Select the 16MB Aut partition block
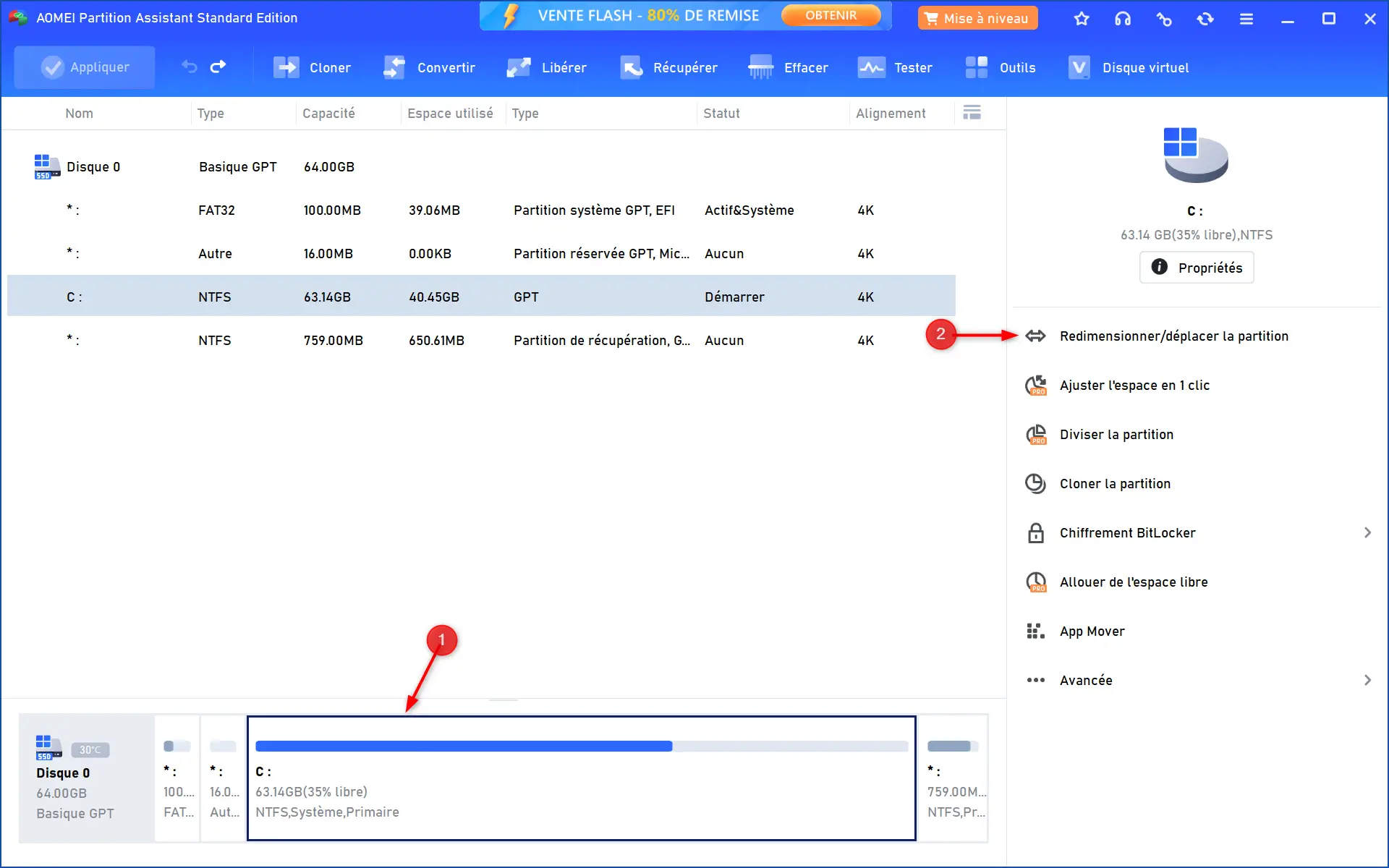 click(x=224, y=778)
